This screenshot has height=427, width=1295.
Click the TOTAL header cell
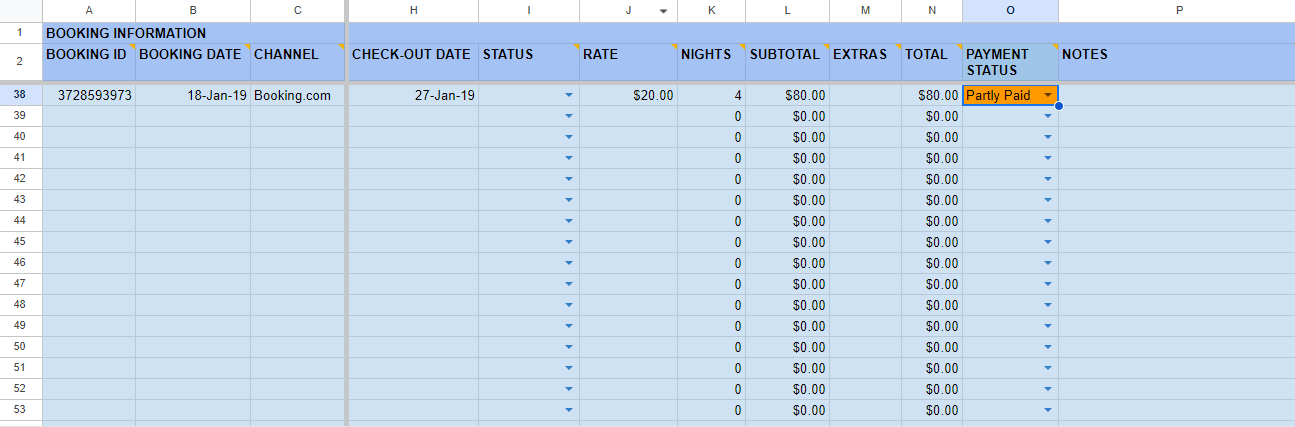coord(932,62)
